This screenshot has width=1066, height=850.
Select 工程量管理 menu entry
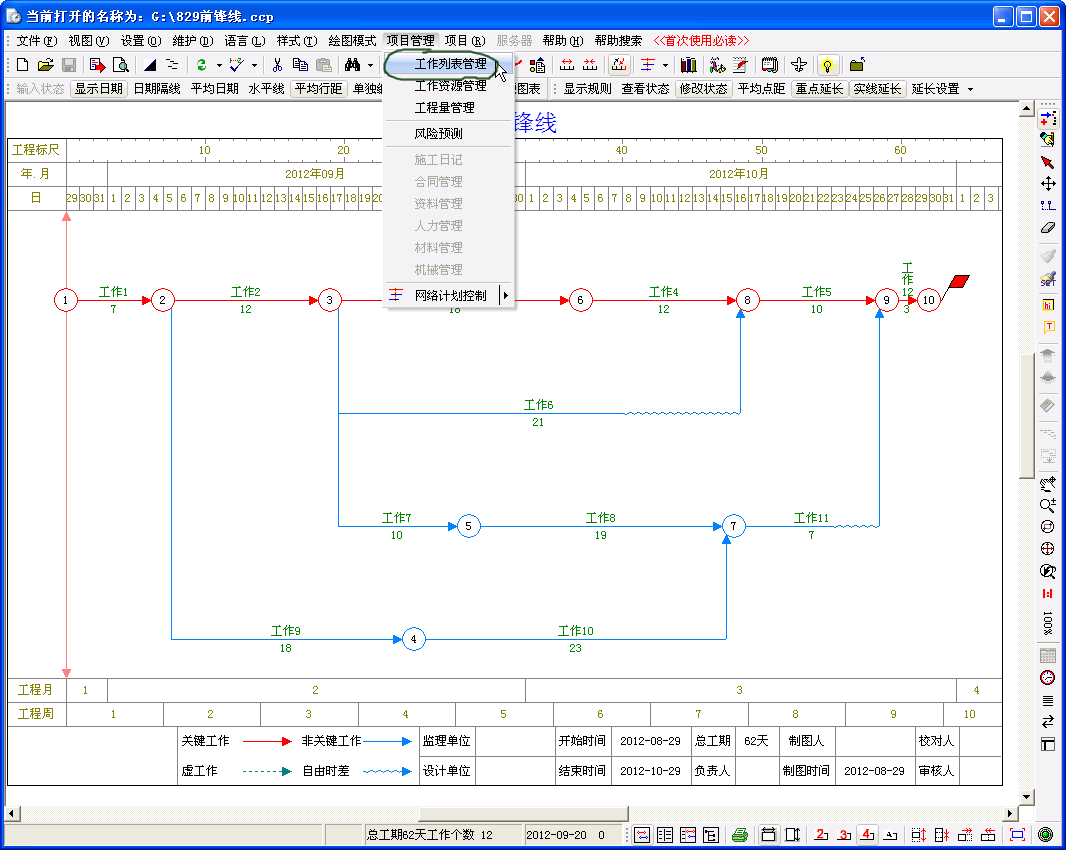449,107
